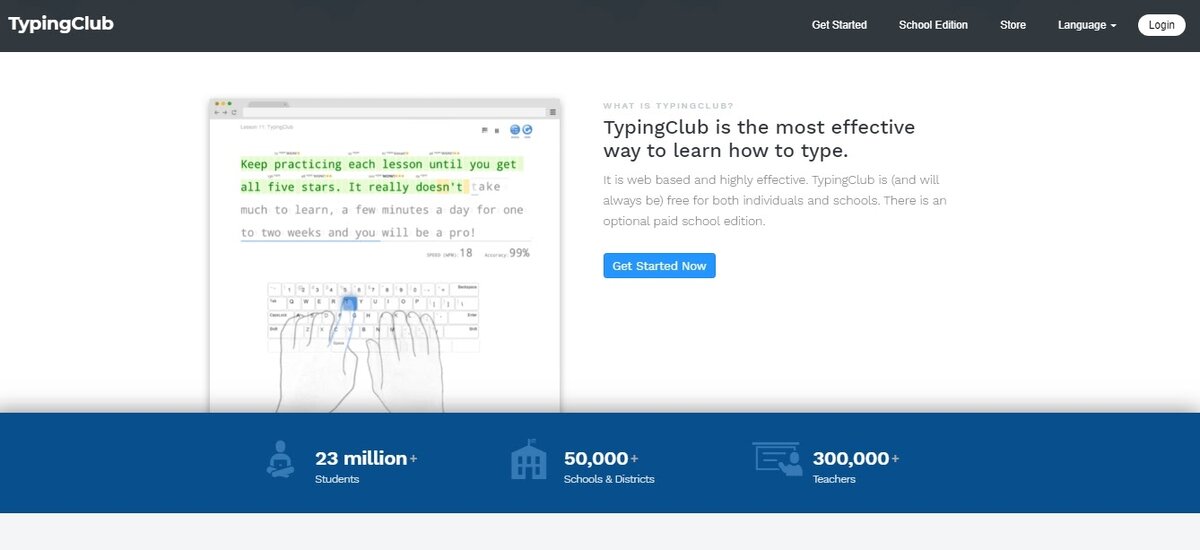Click the first blue round icon in demo
Screen dimensions: 1200x550
(515, 129)
